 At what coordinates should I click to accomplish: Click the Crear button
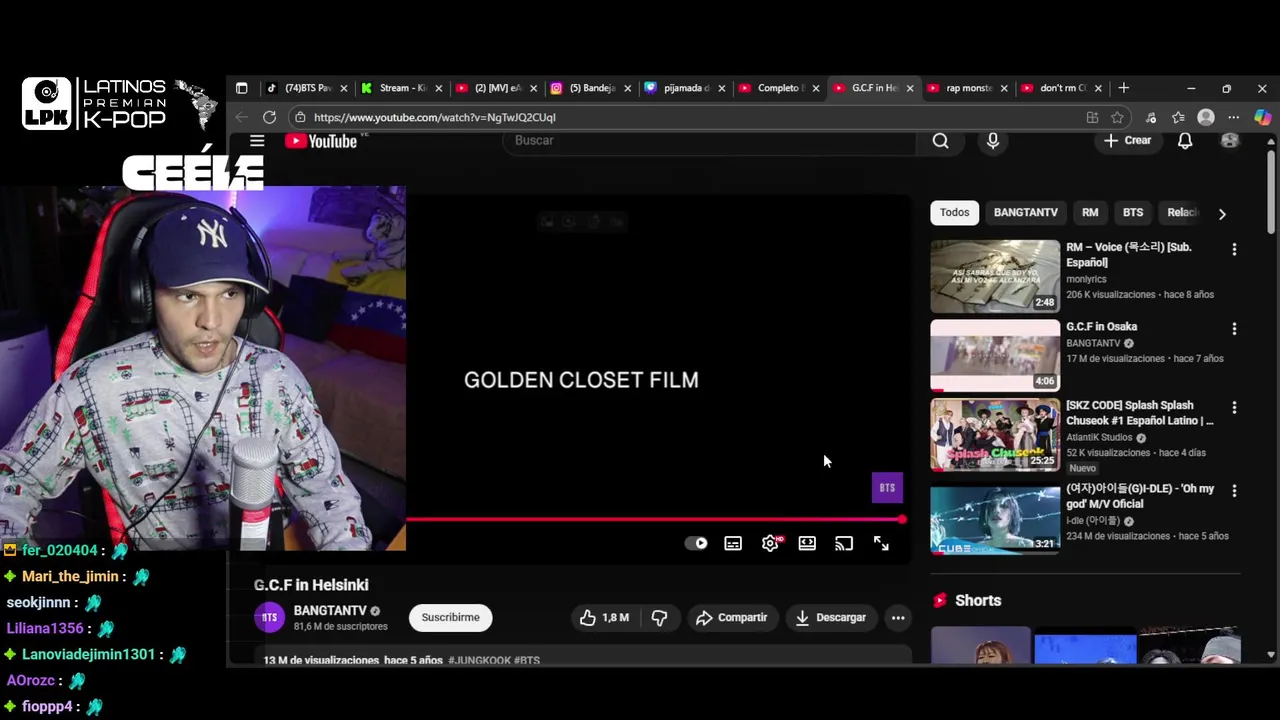[1127, 141]
